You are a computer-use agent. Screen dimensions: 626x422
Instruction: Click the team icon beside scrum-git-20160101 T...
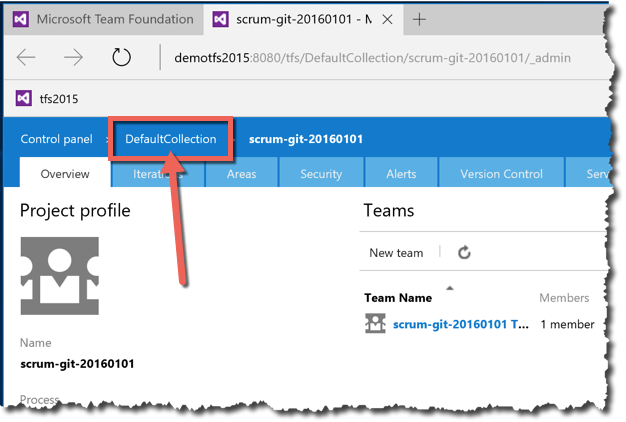[375, 323]
